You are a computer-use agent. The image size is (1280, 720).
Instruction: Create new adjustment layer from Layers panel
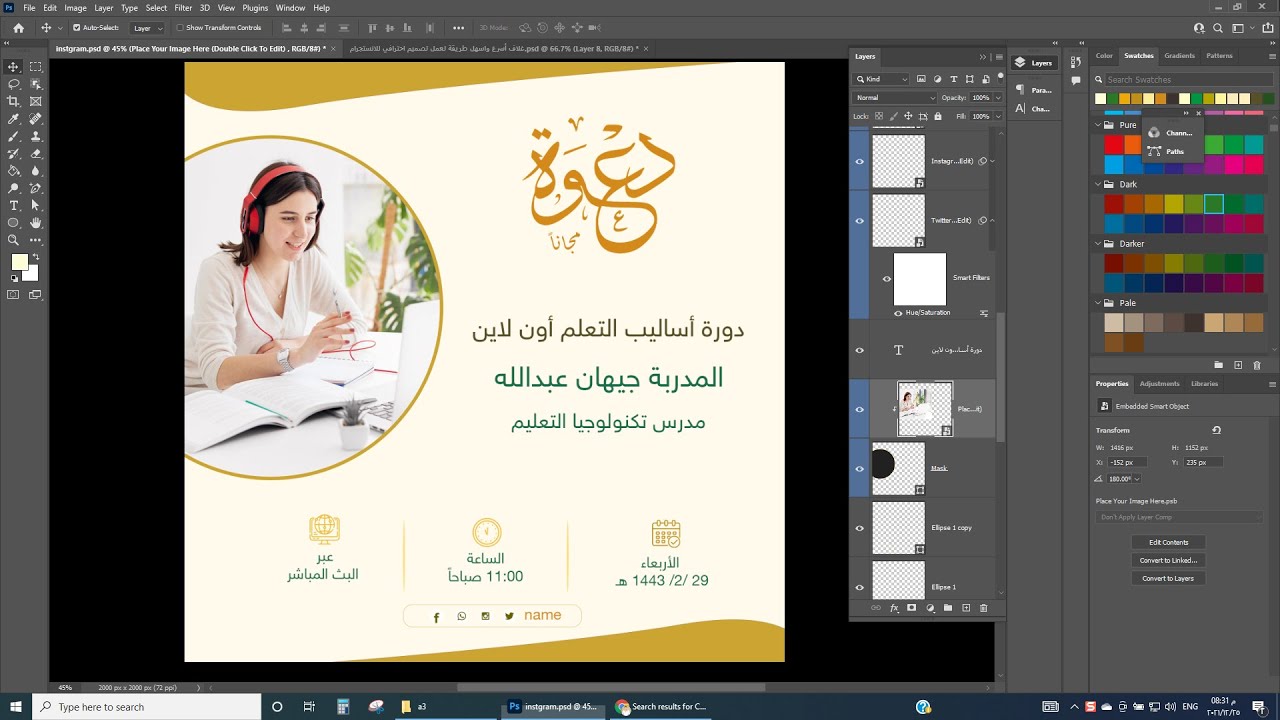tap(930, 608)
